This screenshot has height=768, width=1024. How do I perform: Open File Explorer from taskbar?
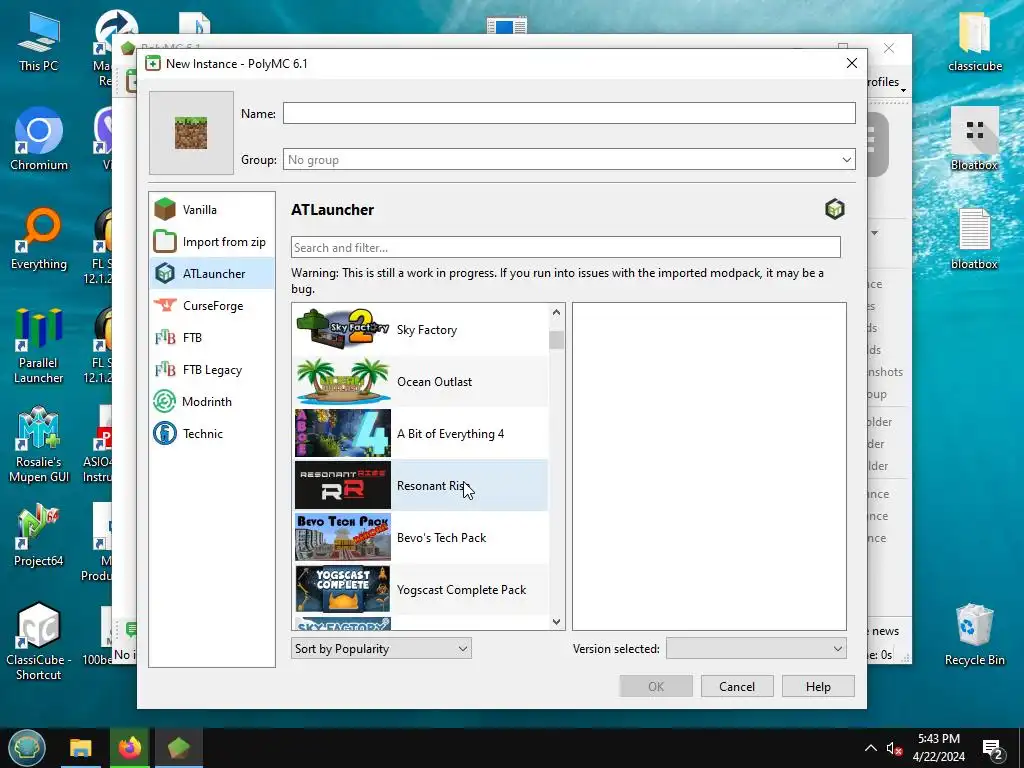pyautogui.click(x=81, y=748)
